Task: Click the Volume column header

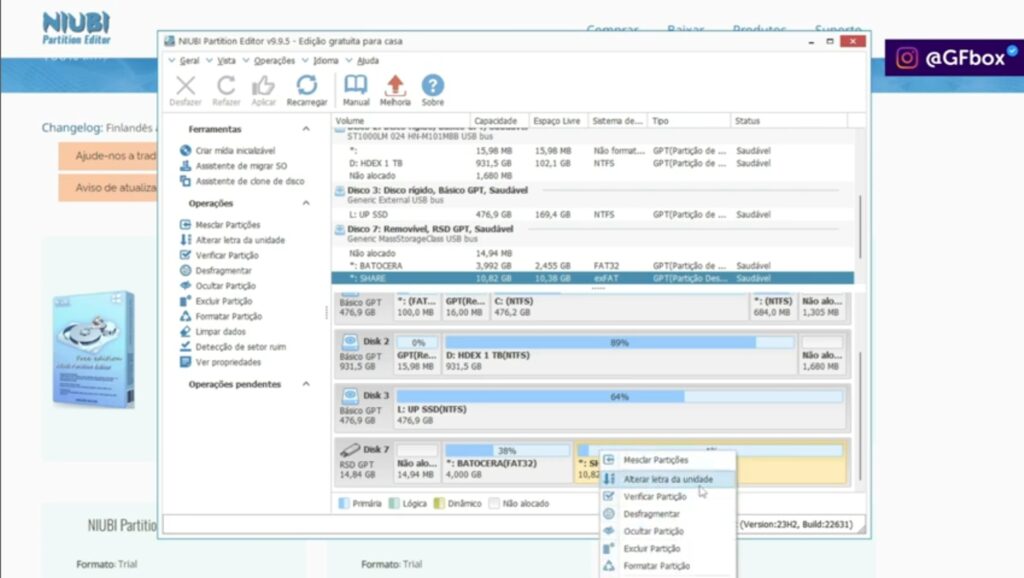Action: [x=400, y=121]
